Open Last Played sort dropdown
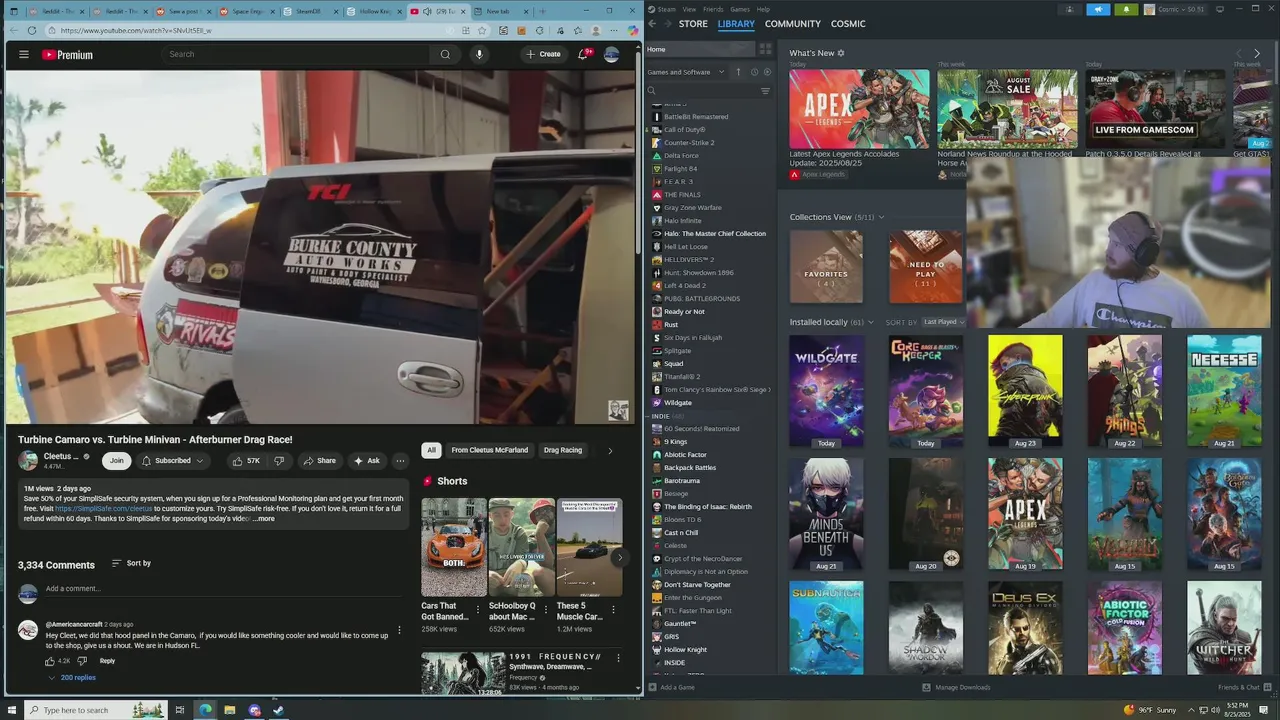 (x=943, y=322)
